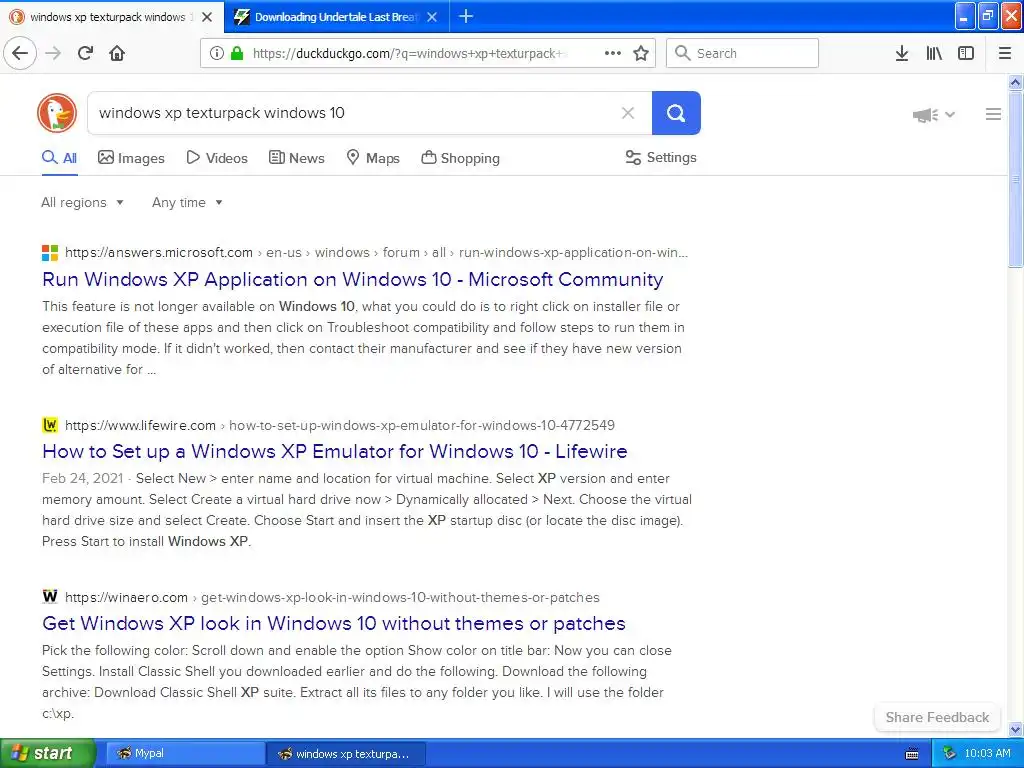The width and height of the screenshot is (1024, 768).
Task: Open the browser home page
Action: 117,53
